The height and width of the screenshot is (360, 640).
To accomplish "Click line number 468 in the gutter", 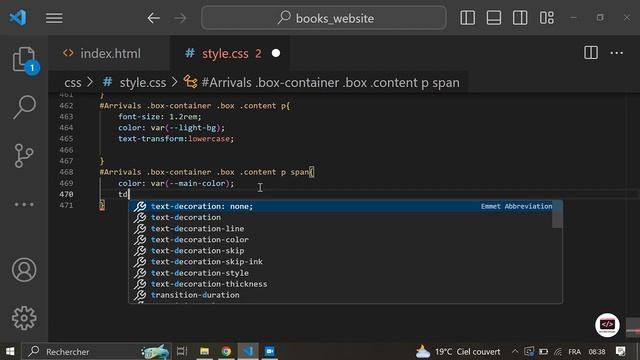I will [66, 172].
